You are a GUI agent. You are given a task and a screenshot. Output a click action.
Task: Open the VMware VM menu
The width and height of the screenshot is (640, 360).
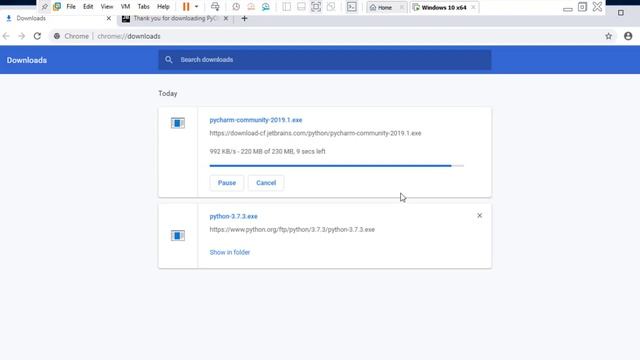click(x=125, y=7)
